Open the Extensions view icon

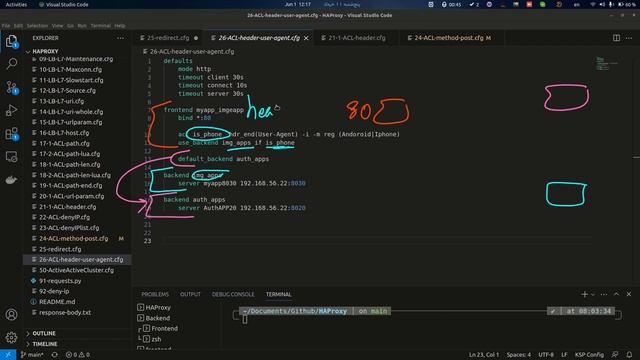coord(11,133)
